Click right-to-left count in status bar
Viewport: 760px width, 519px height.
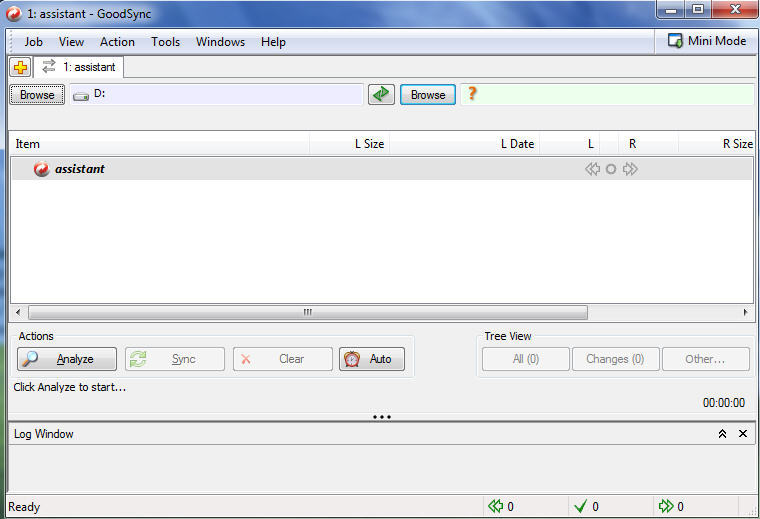501,507
